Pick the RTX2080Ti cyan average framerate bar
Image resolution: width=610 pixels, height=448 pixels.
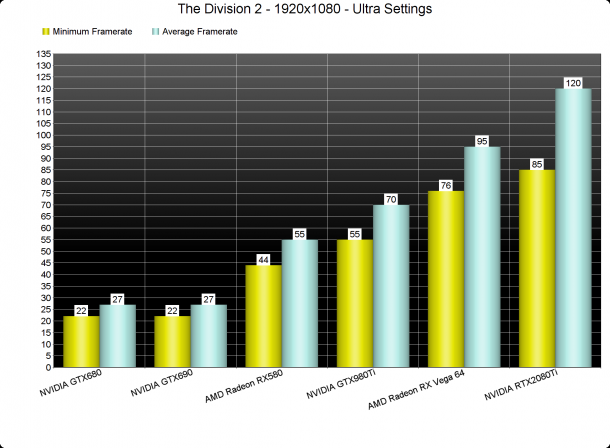click(573, 228)
